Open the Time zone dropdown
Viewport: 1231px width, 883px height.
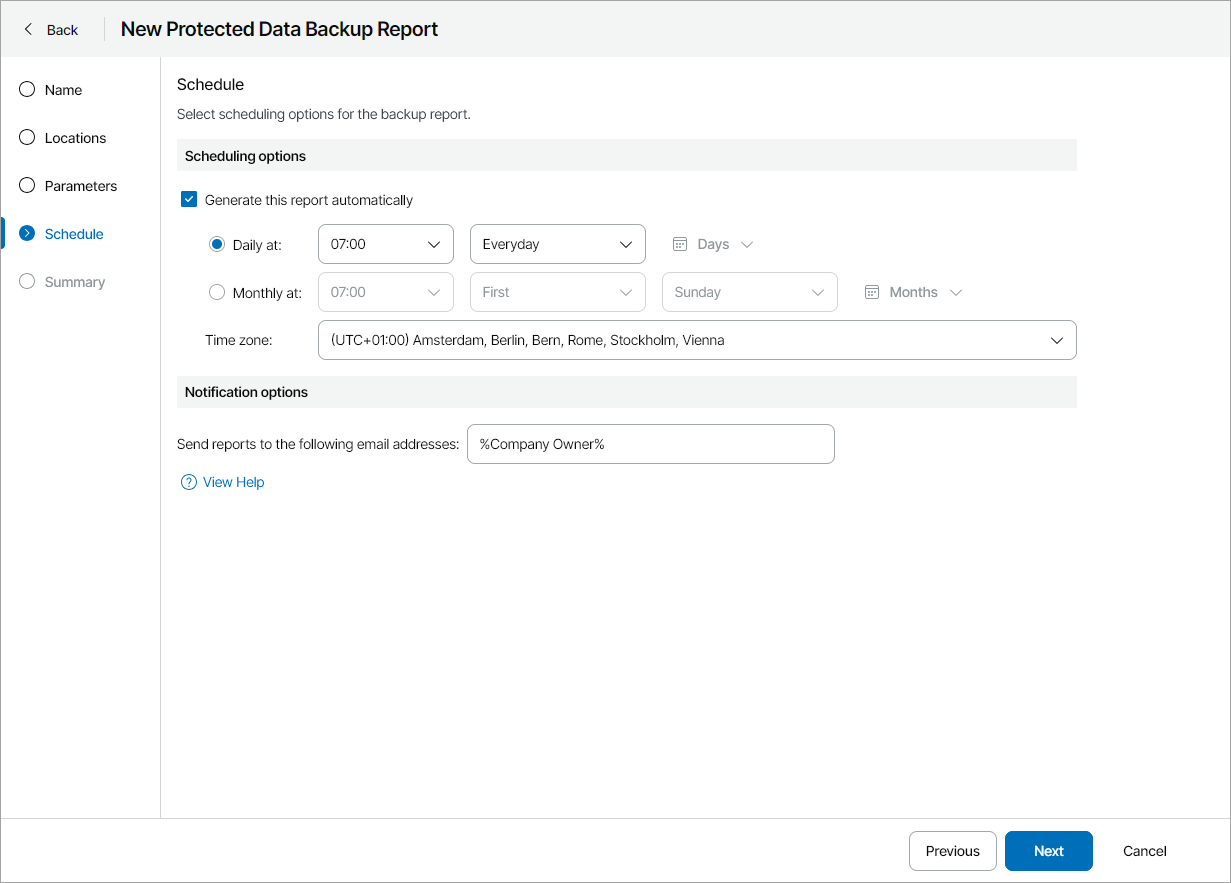696,340
